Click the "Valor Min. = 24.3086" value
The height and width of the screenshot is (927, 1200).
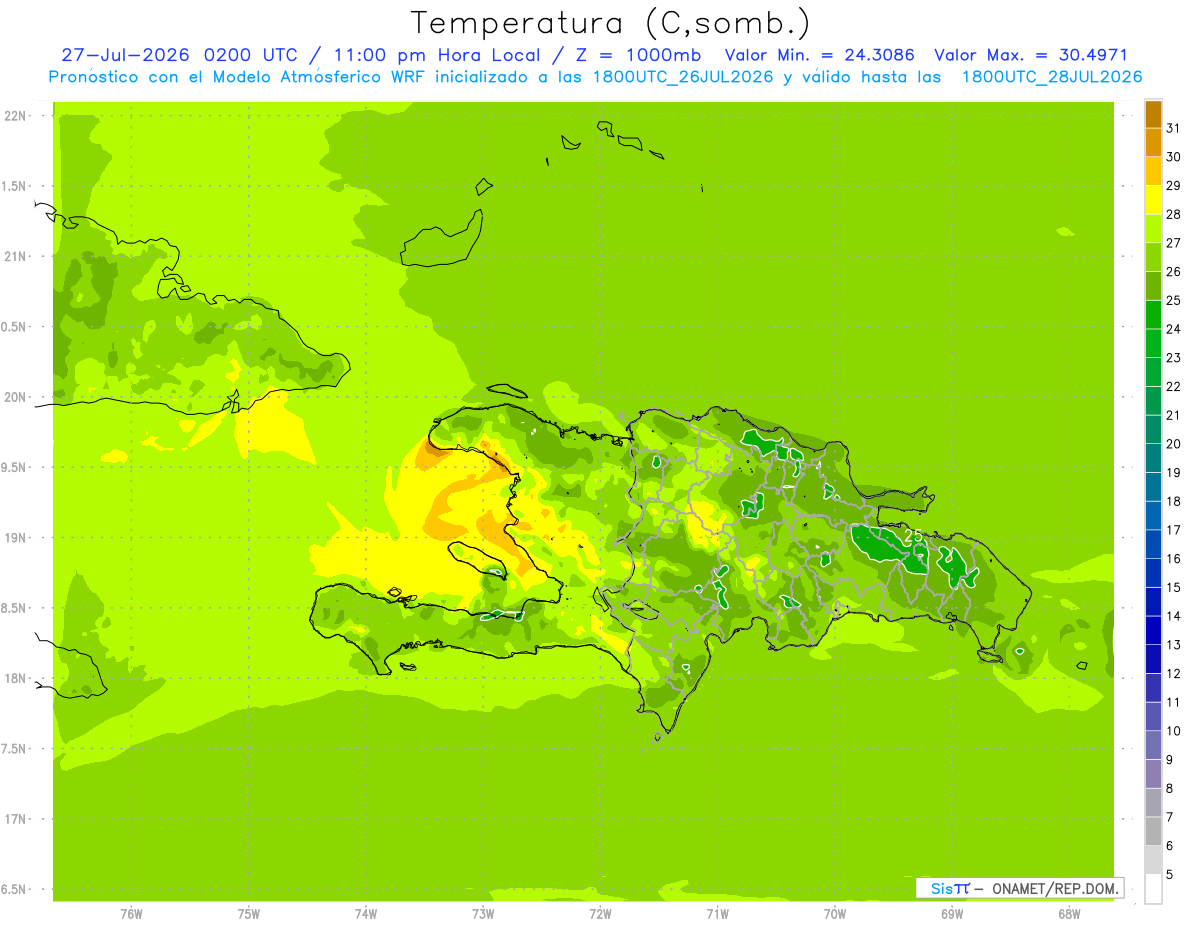pos(819,55)
